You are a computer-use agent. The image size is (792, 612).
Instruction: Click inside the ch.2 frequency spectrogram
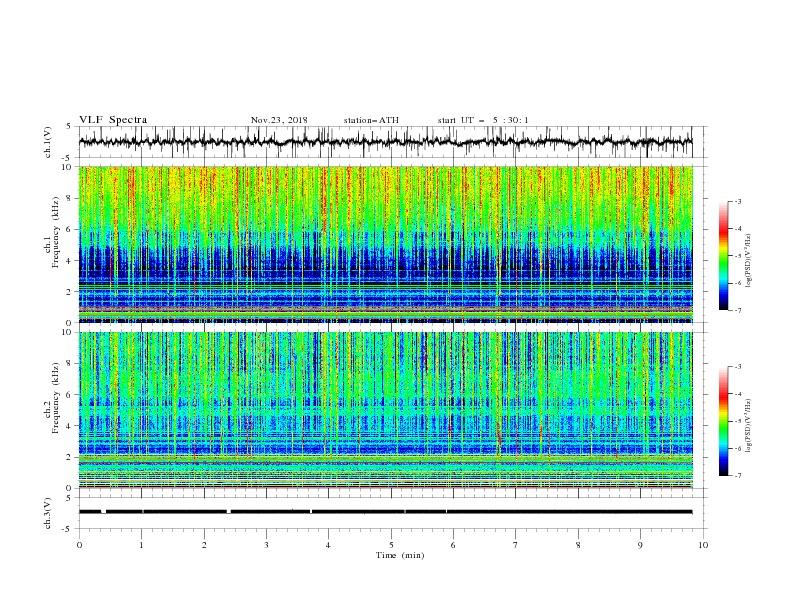386,410
